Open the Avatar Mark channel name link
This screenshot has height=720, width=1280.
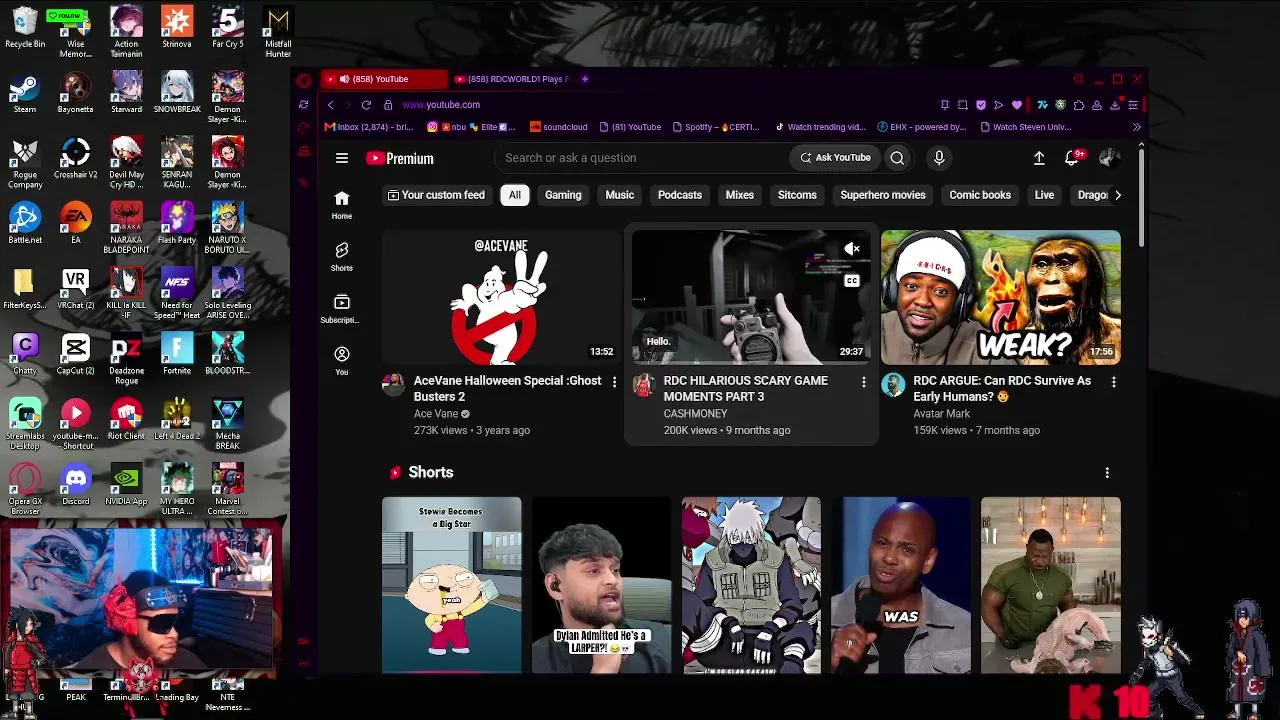pos(942,413)
